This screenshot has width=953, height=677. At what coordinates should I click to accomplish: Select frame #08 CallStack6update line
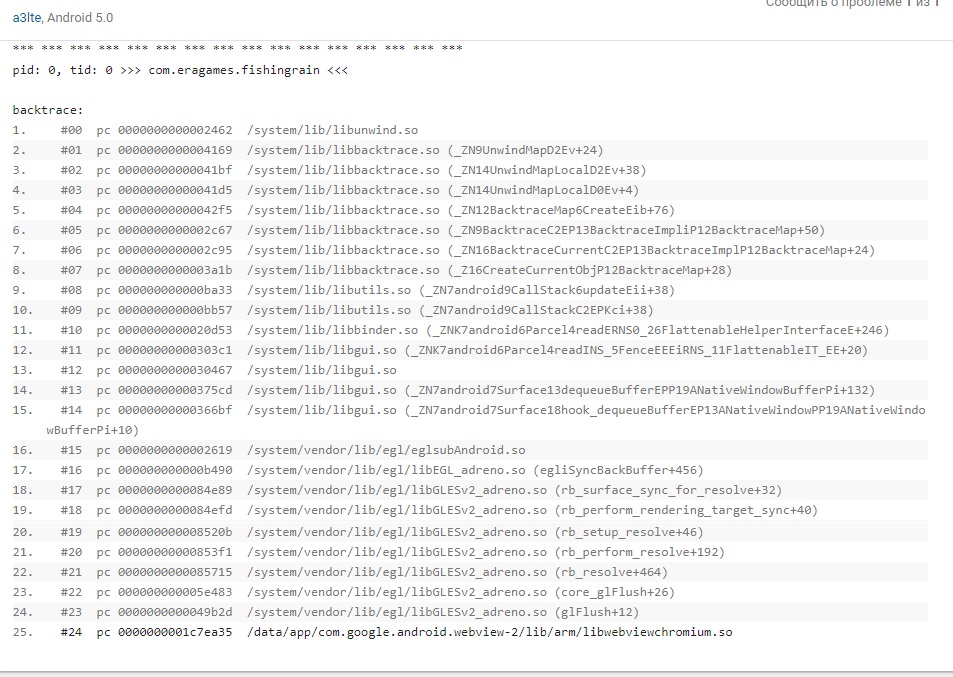pos(470,290)
